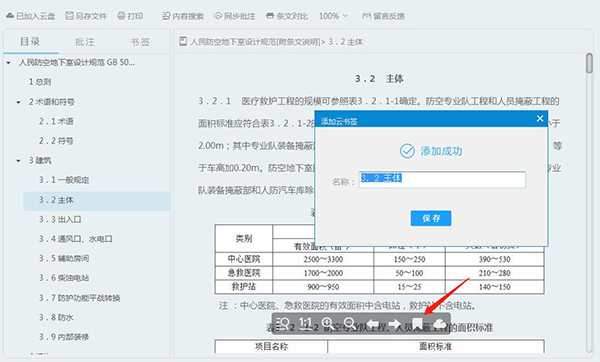Click the 1:1 actual size icon
This screenshot has width=600, height=362.
[305, 323]
